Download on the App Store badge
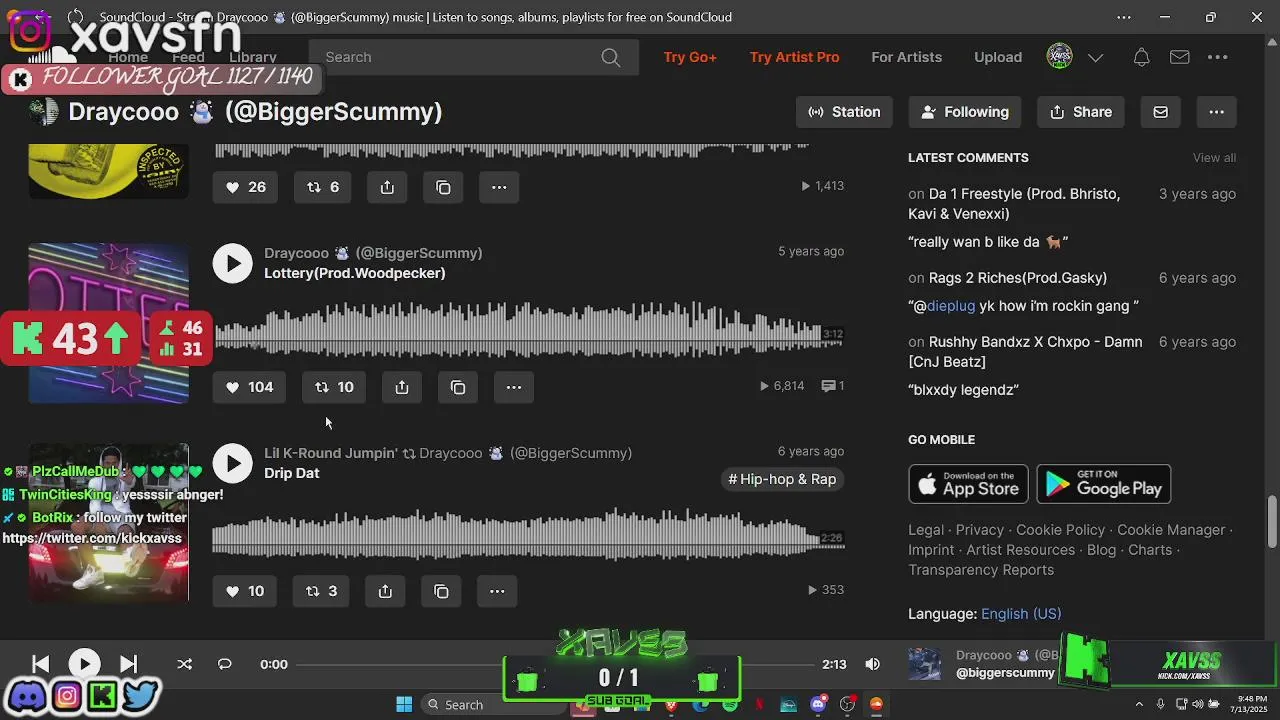 point(968,484)
